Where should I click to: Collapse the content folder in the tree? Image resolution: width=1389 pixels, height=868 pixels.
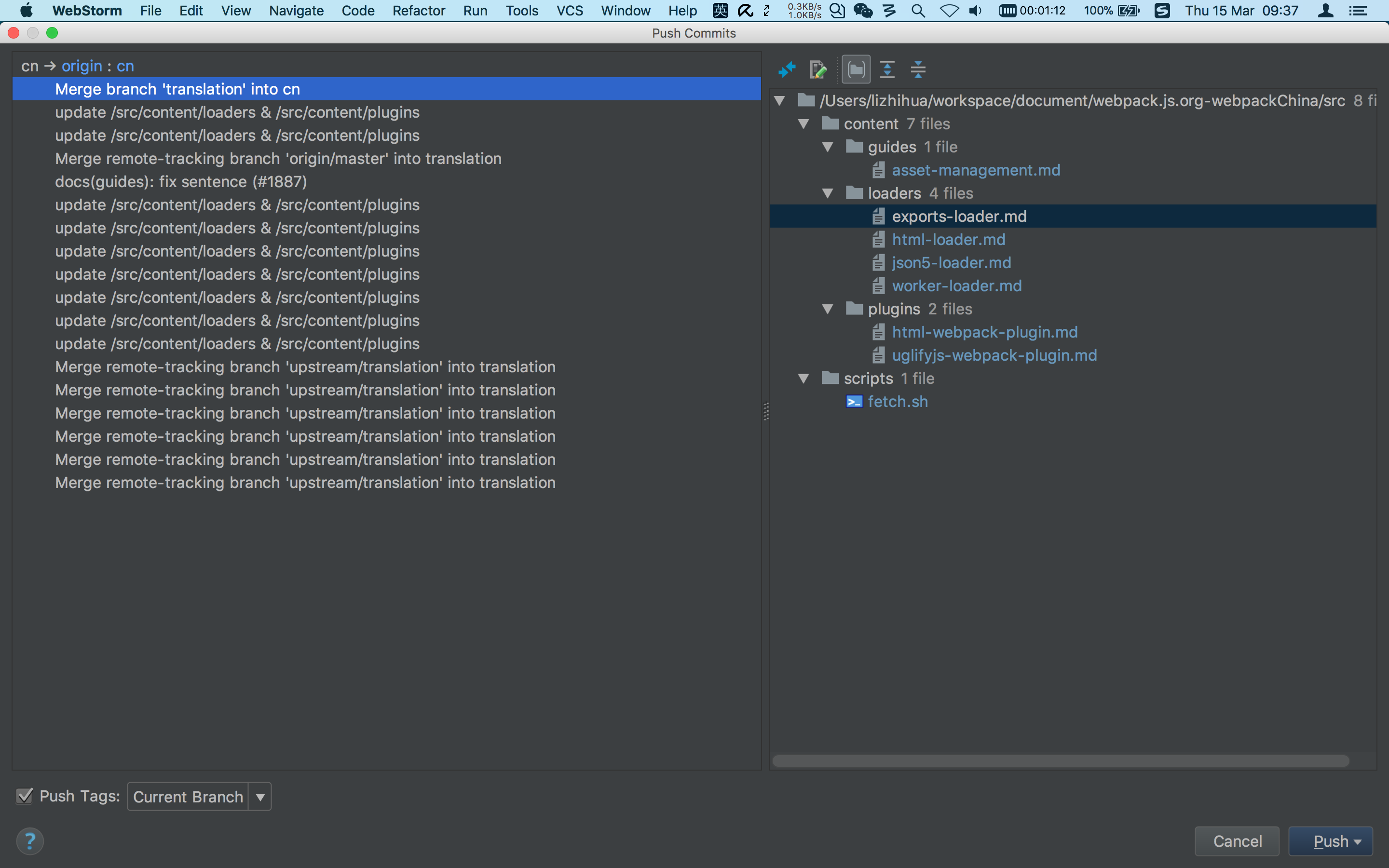803,123
